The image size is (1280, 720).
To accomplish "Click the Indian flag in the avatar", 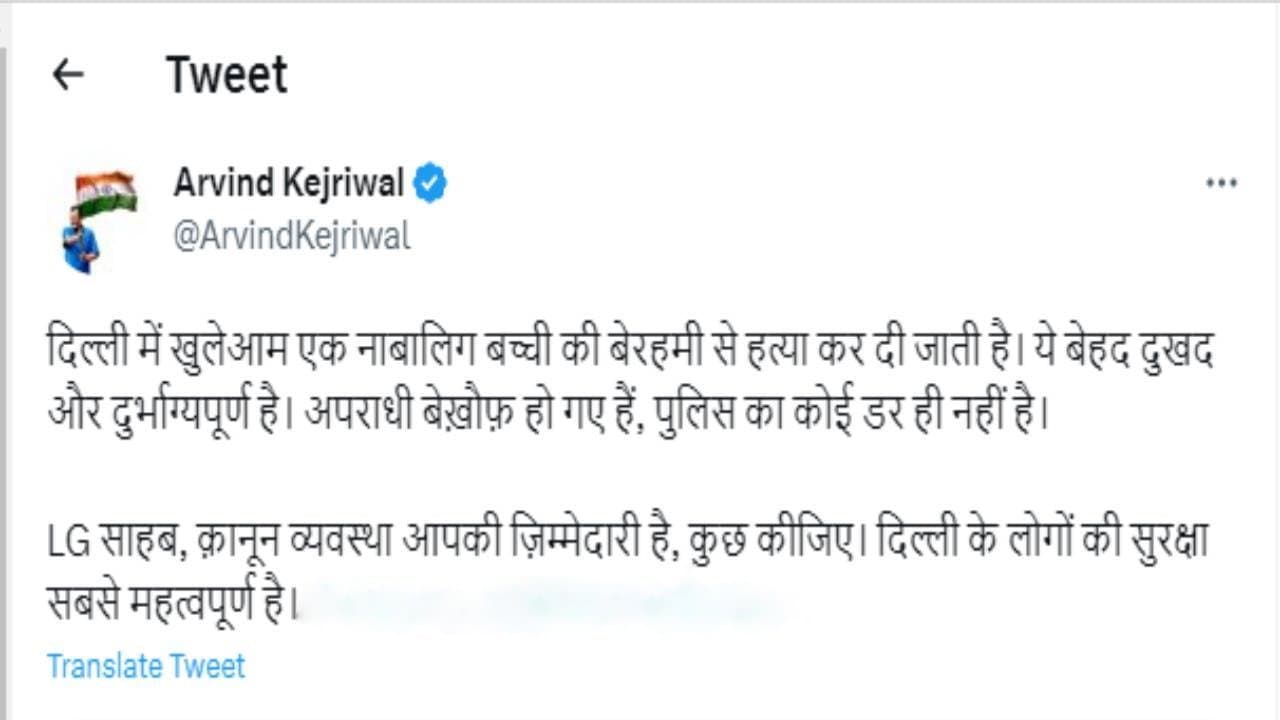I will click(x=106, y=190).
